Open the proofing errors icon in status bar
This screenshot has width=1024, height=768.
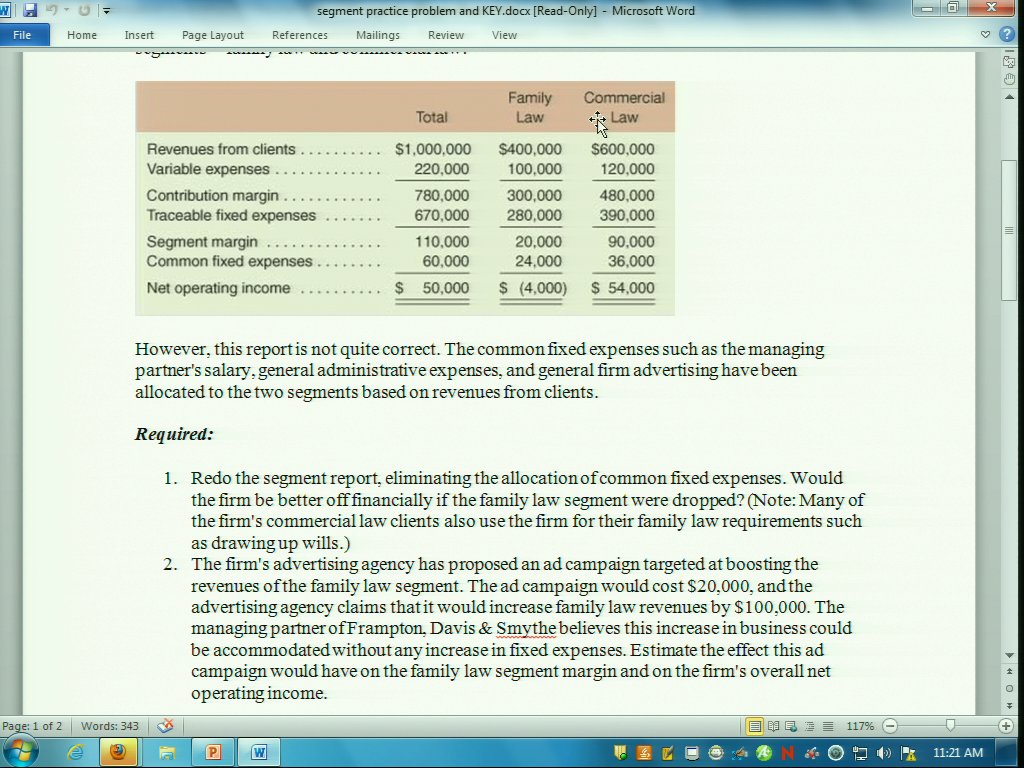[x=166, y=726]
